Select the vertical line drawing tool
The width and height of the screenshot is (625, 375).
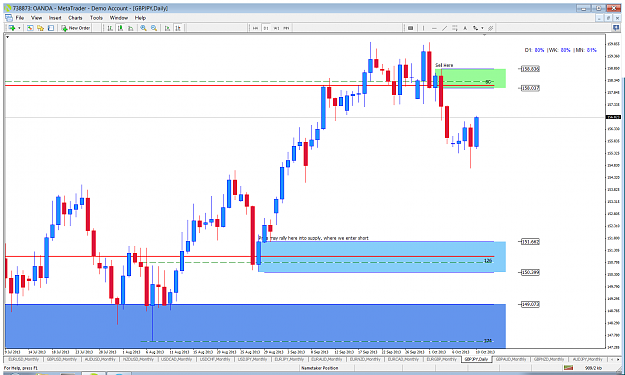coord(423,28)
